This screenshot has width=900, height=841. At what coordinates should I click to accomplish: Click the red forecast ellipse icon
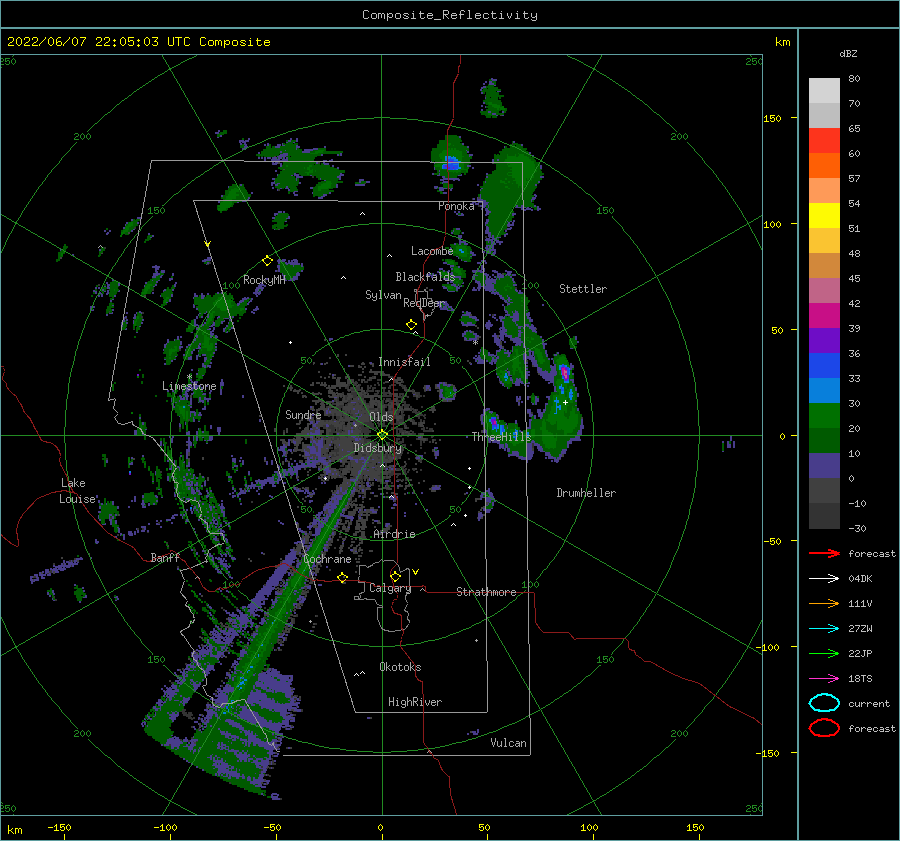click(x=824, y=728)
